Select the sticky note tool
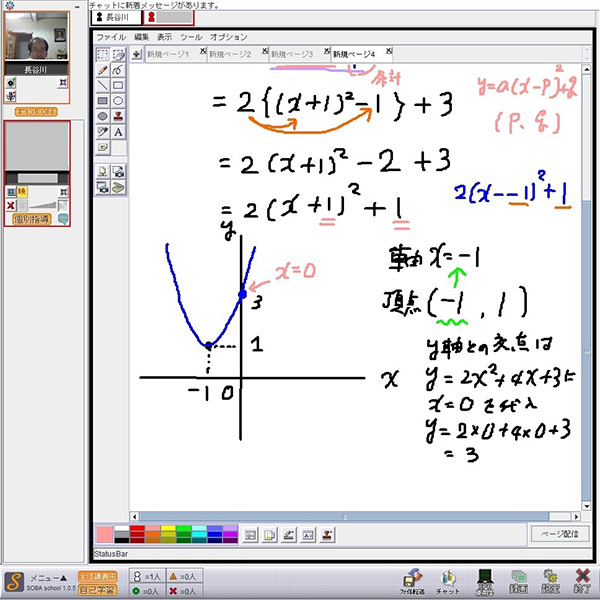 click(103, 147)
